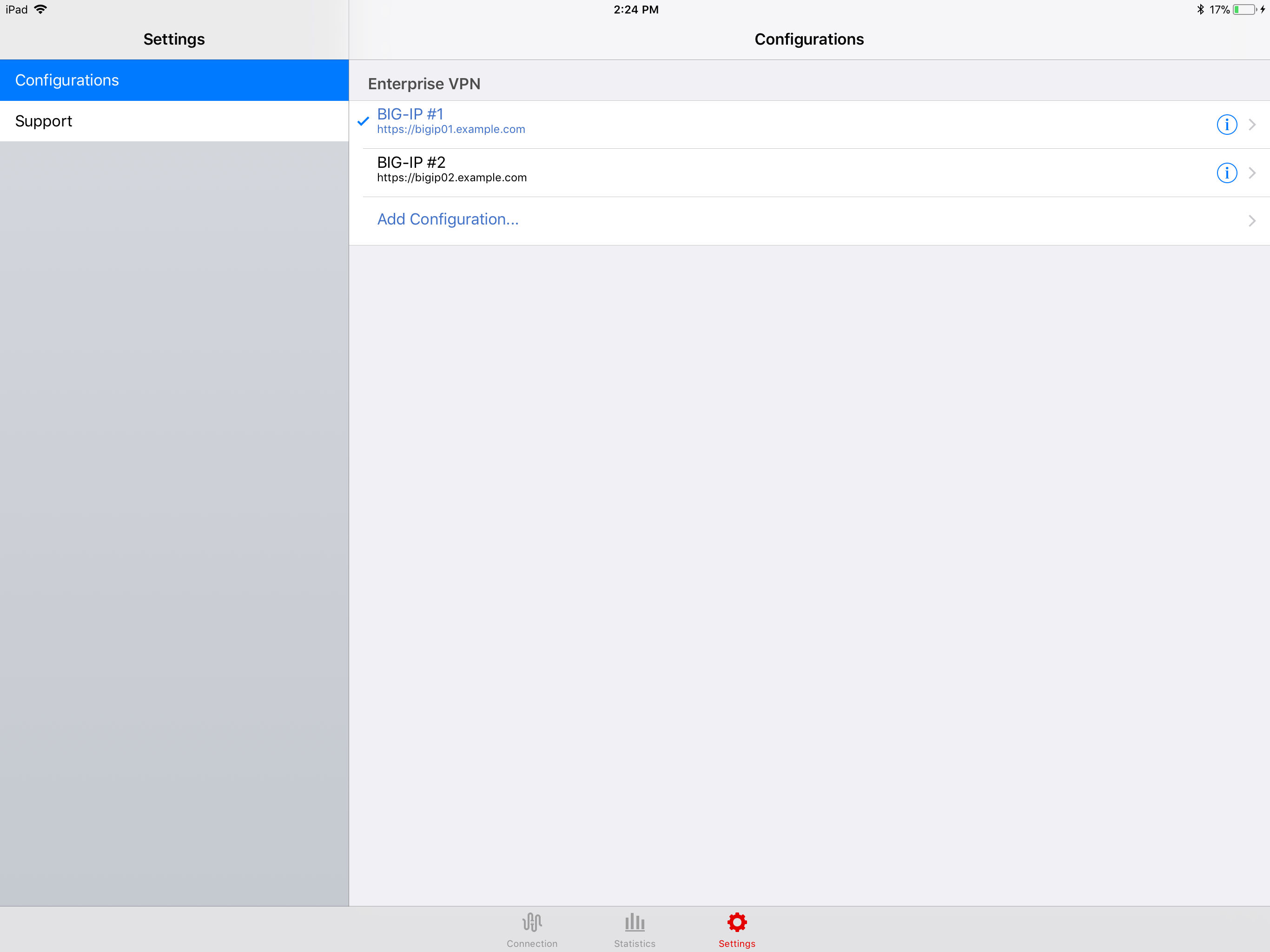The height and width of the screenshot is (952, 1270).
Task: Tap the Connection waveform icon
Action: click(x=532, y=922)
